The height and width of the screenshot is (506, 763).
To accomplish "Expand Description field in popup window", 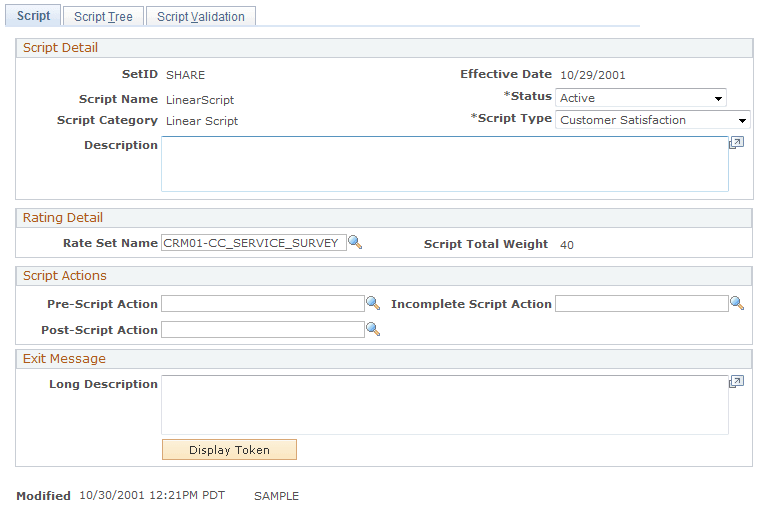I will point(736,143).
